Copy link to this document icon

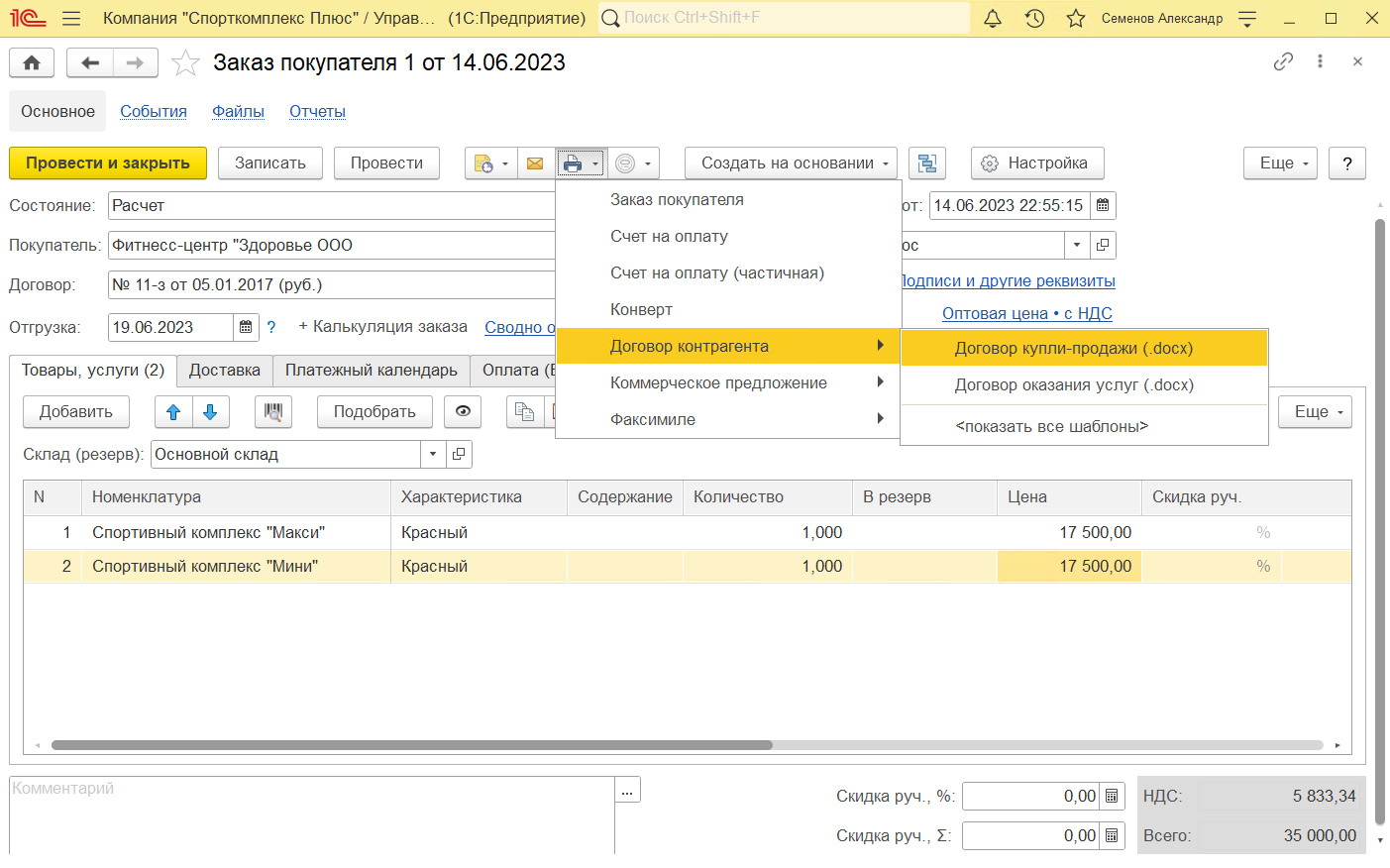[x=1283, y=61]
